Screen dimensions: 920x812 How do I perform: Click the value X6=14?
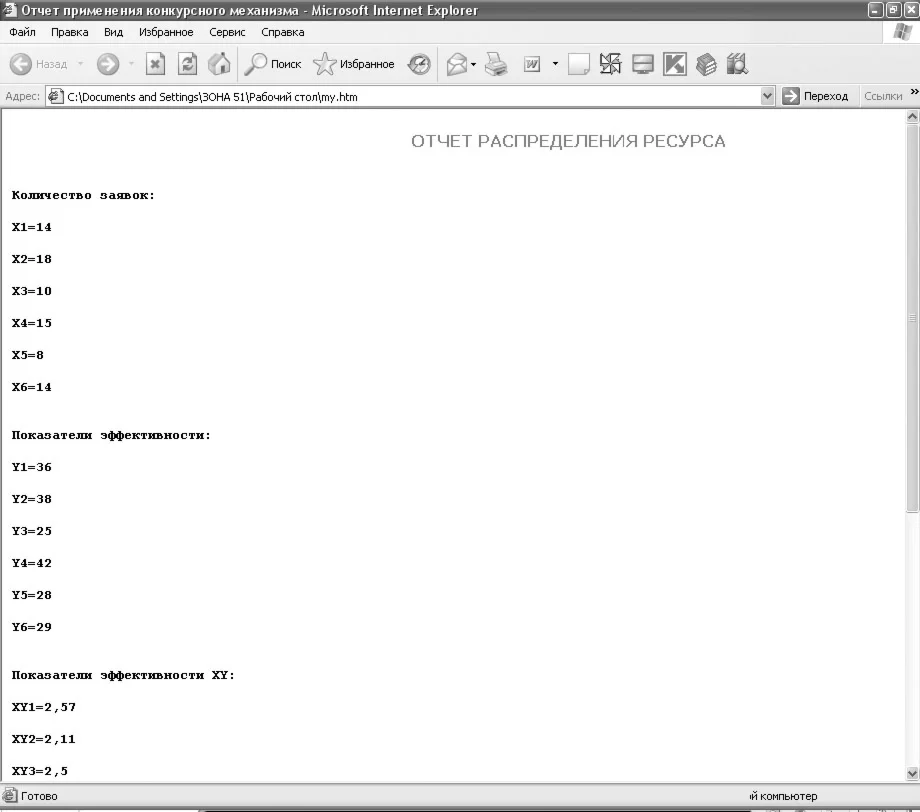[x=32, y=387]
